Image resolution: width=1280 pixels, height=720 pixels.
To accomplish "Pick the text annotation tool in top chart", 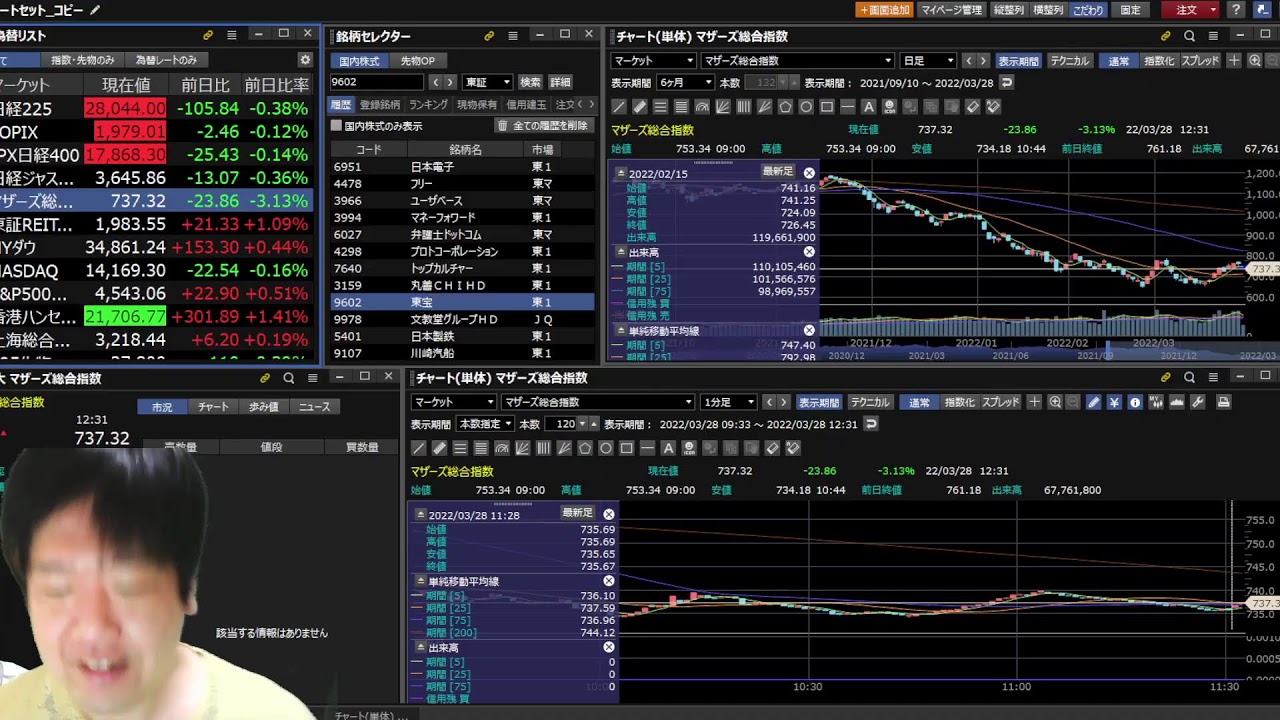I will (x=868, y=107).
